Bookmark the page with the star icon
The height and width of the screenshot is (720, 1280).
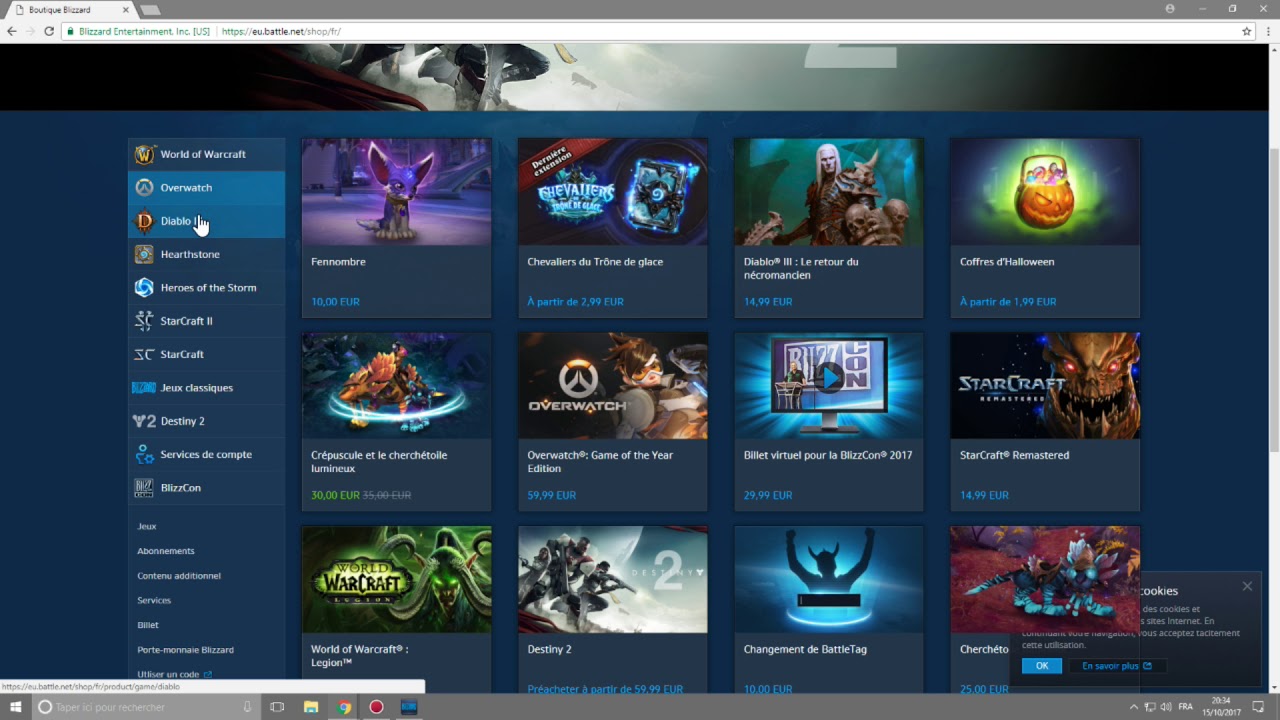(1246, 31)
